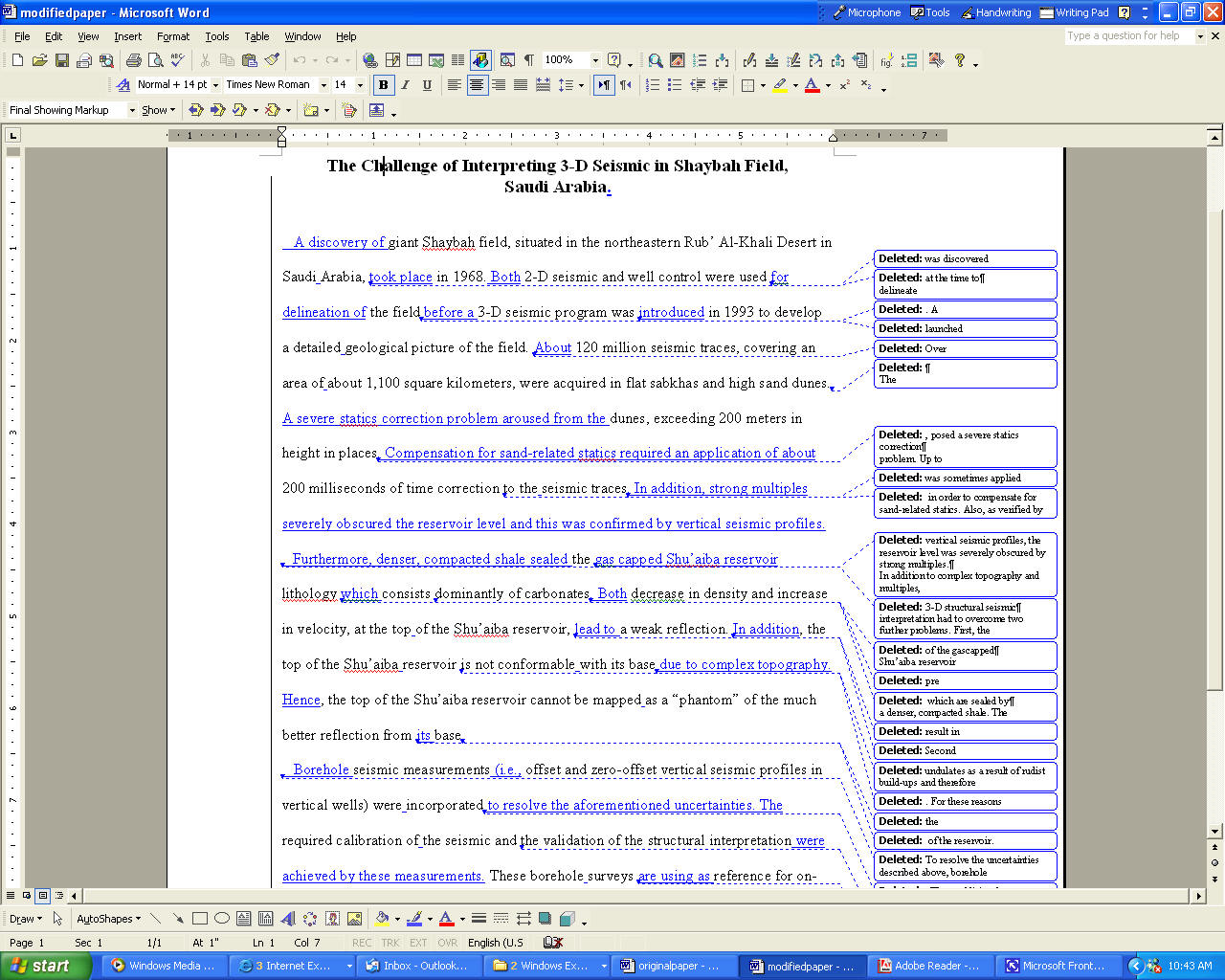This screenshot has width=1225, height=980.
Task: Open the font size 14 dropdown
Action: click(x=360, y=85)
